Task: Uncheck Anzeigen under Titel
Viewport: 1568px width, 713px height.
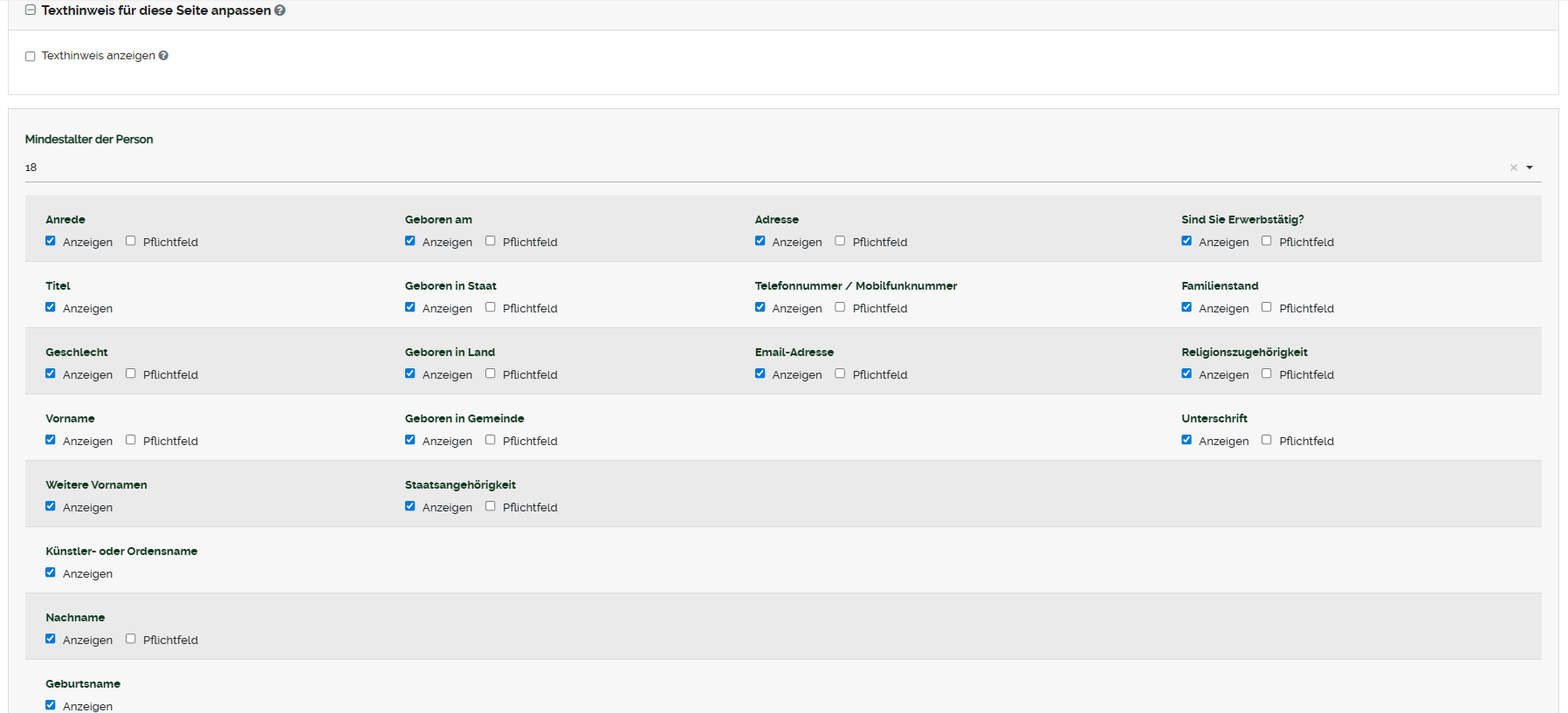Action: pyautogui.click(x=51, y=307)
